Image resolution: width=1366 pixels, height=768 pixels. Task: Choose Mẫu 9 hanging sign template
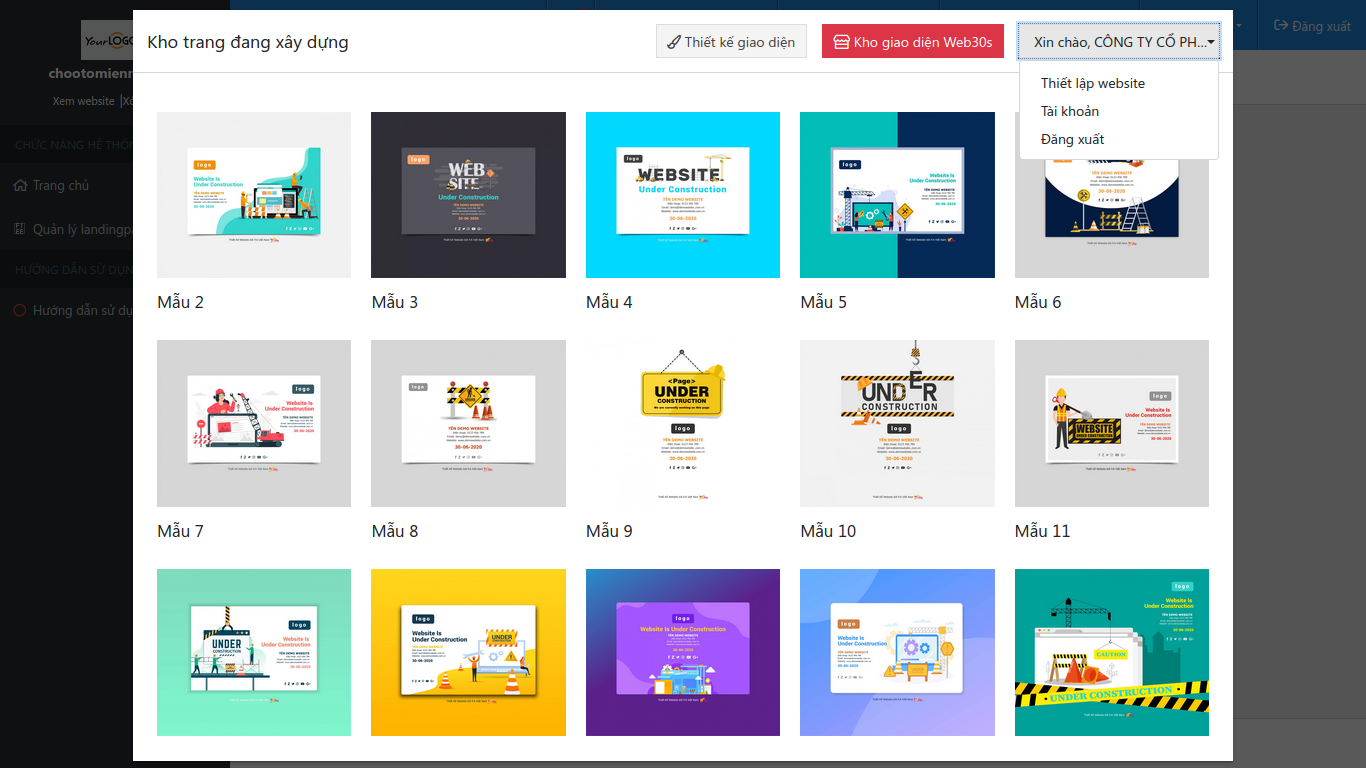683,423
